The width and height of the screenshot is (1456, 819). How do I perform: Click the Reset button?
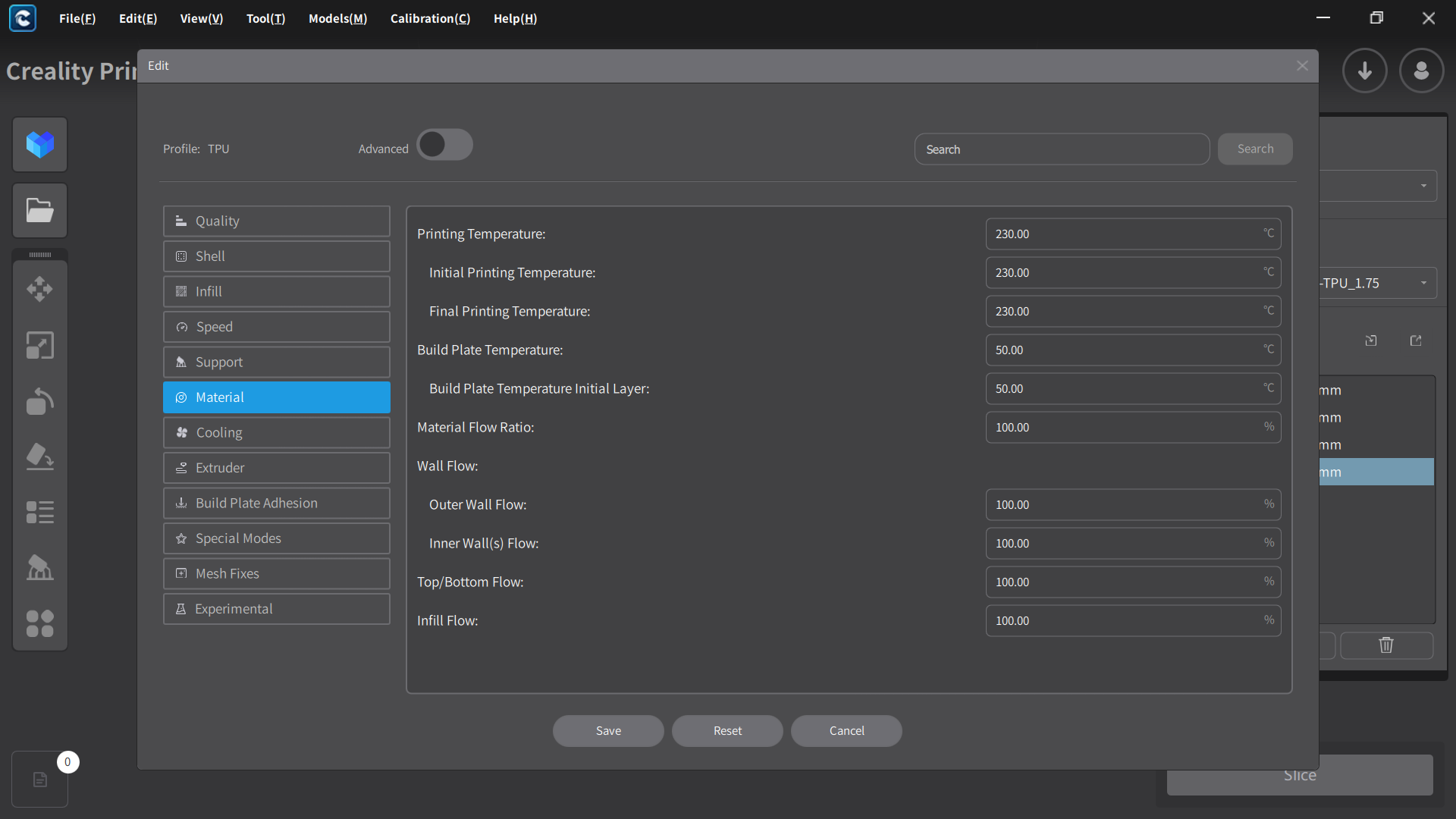[727, 731]
